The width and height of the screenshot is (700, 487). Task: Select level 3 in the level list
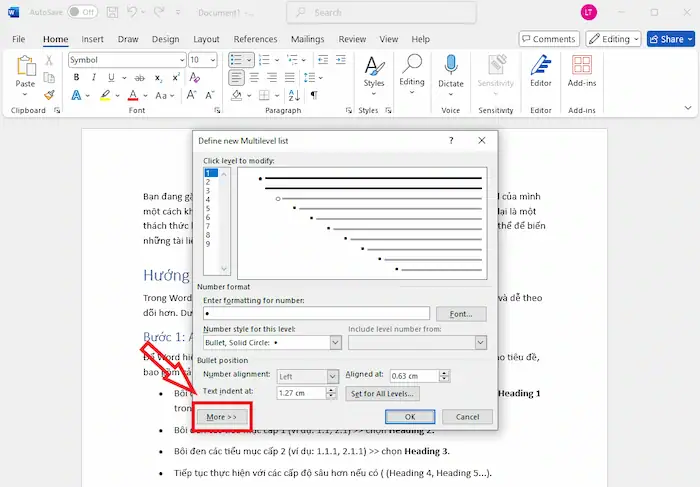point(208,190)
